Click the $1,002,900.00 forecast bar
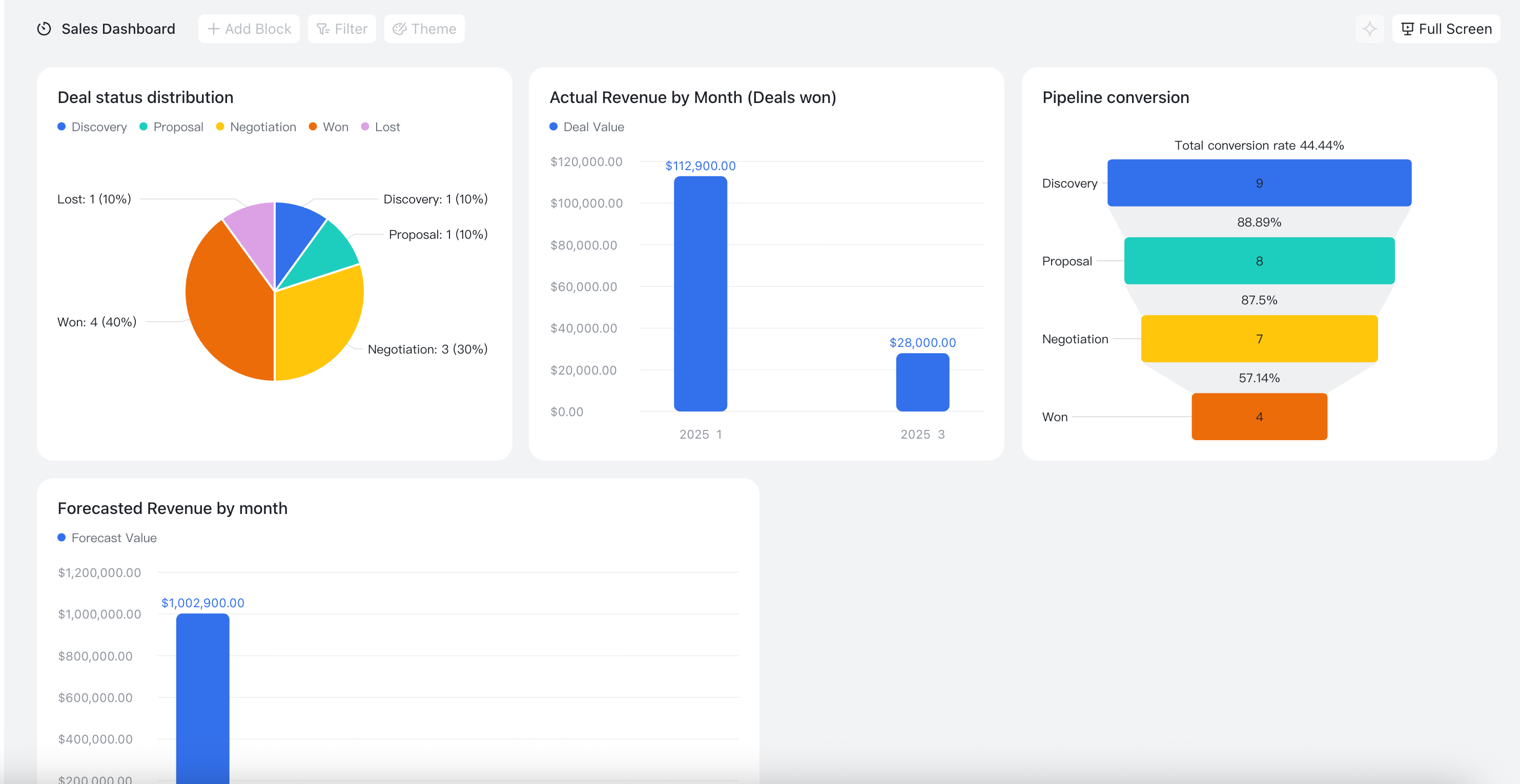 pos(202,698)
